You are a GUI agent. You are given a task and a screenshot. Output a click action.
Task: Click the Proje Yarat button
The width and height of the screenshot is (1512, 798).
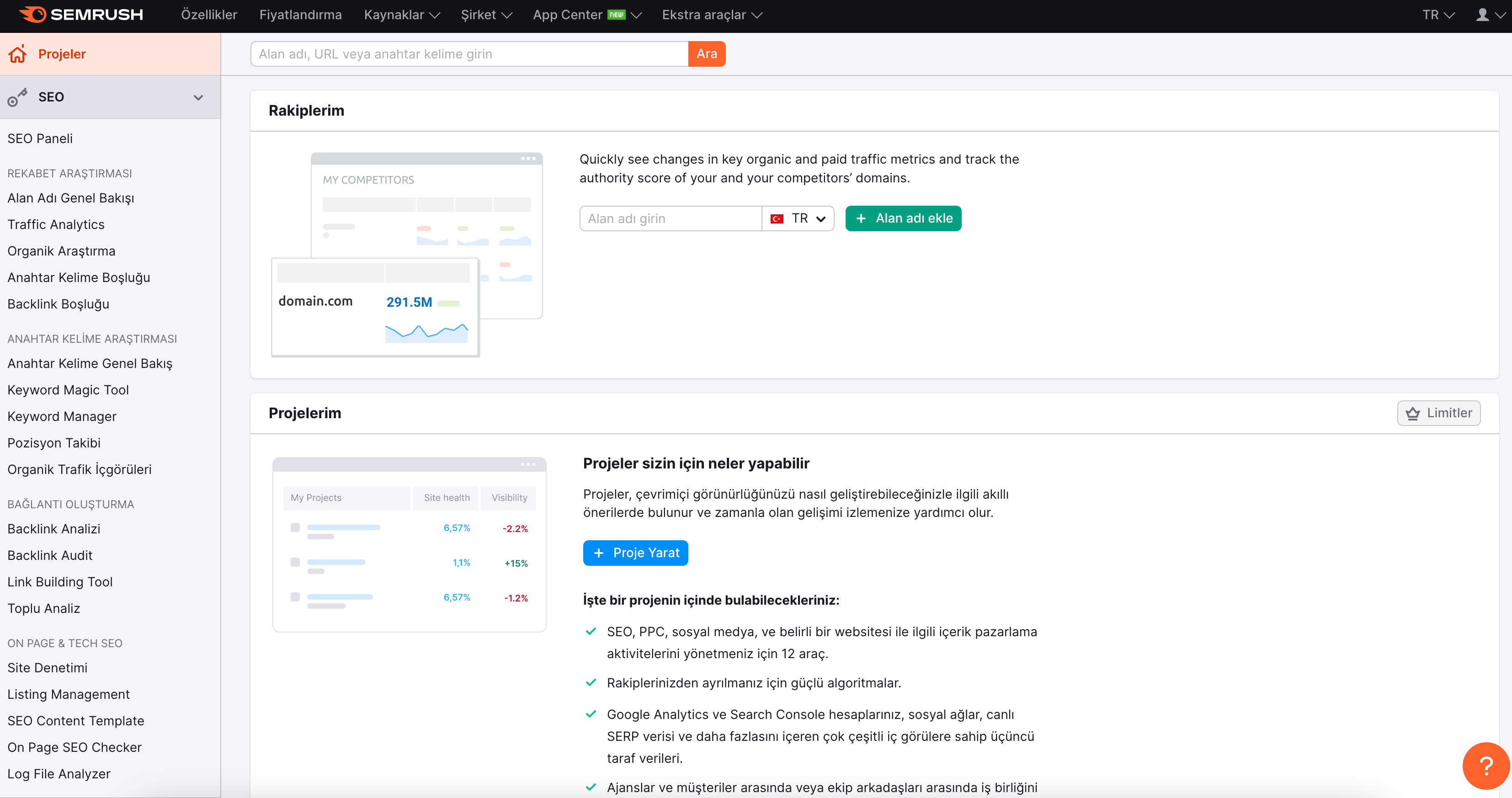pyautogui.click(x=636, y=553)
